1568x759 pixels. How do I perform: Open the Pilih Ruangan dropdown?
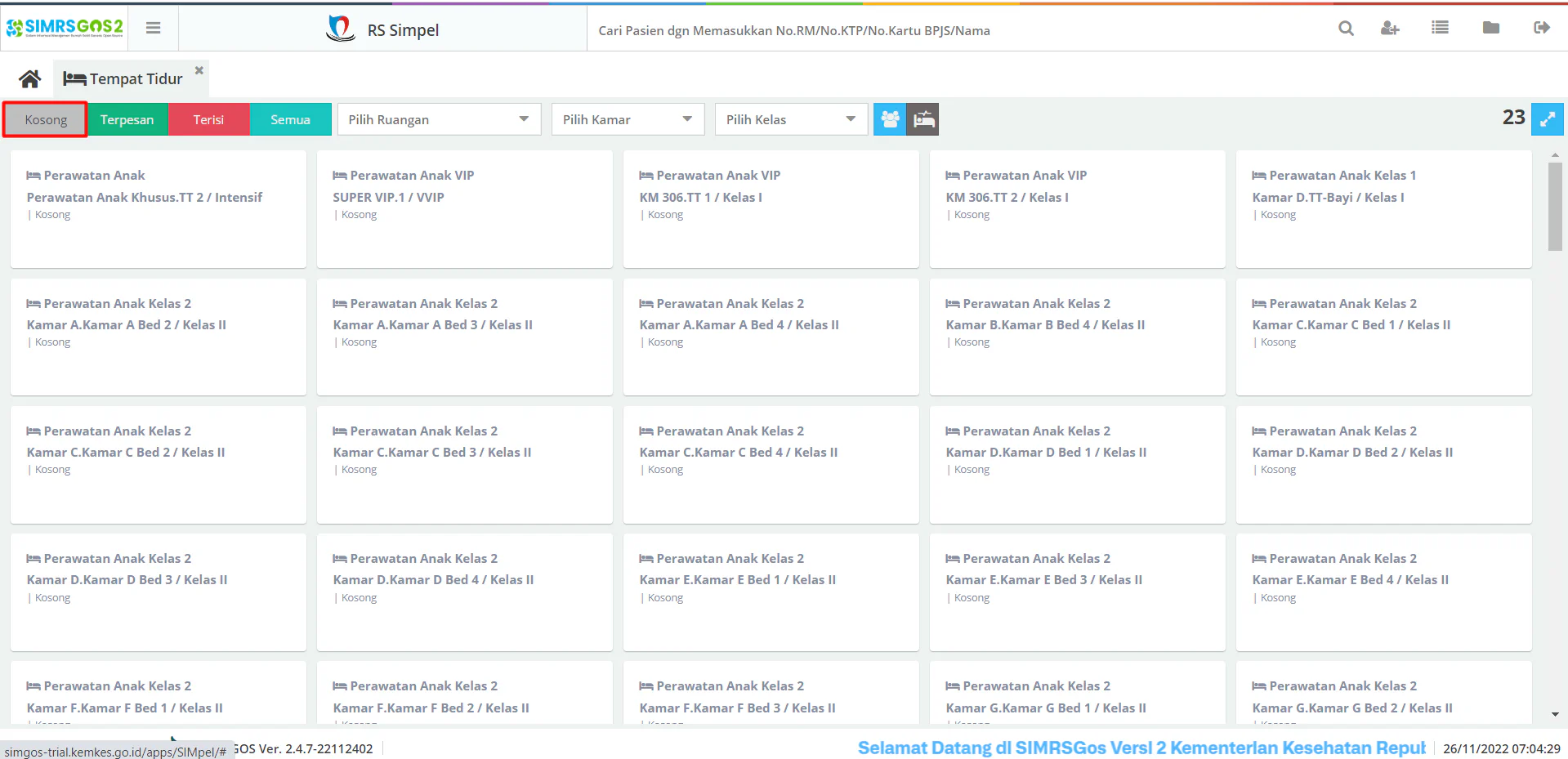click(439, 119)
